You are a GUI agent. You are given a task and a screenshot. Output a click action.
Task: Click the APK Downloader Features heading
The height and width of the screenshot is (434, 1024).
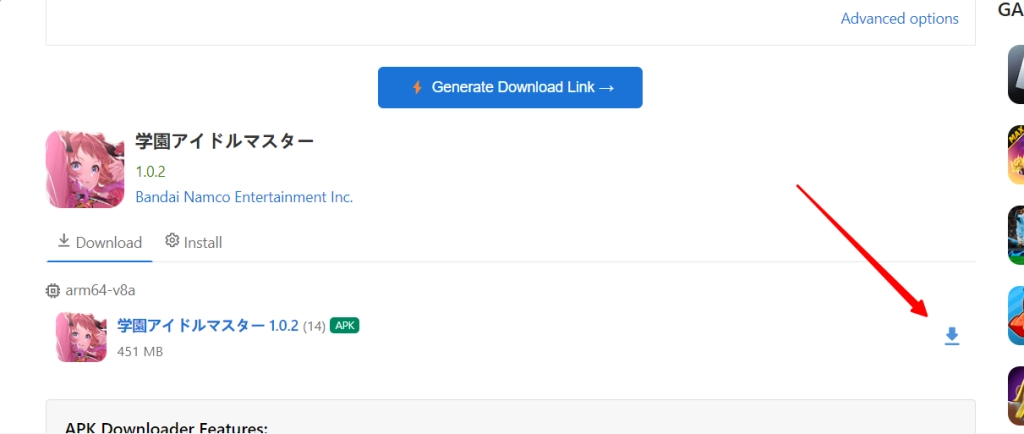(166, 428)
